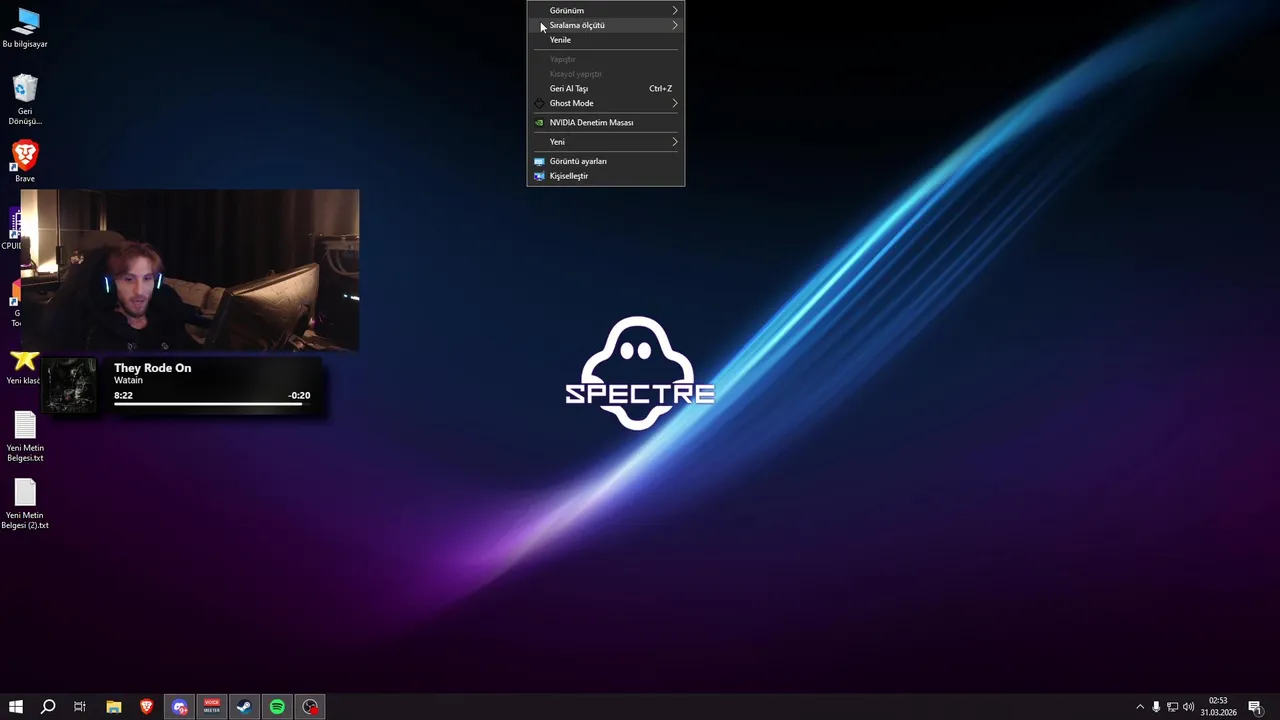Screen dimensions: 1280x720
Task: Click the webcam overlay video
Action: [190, 270]
